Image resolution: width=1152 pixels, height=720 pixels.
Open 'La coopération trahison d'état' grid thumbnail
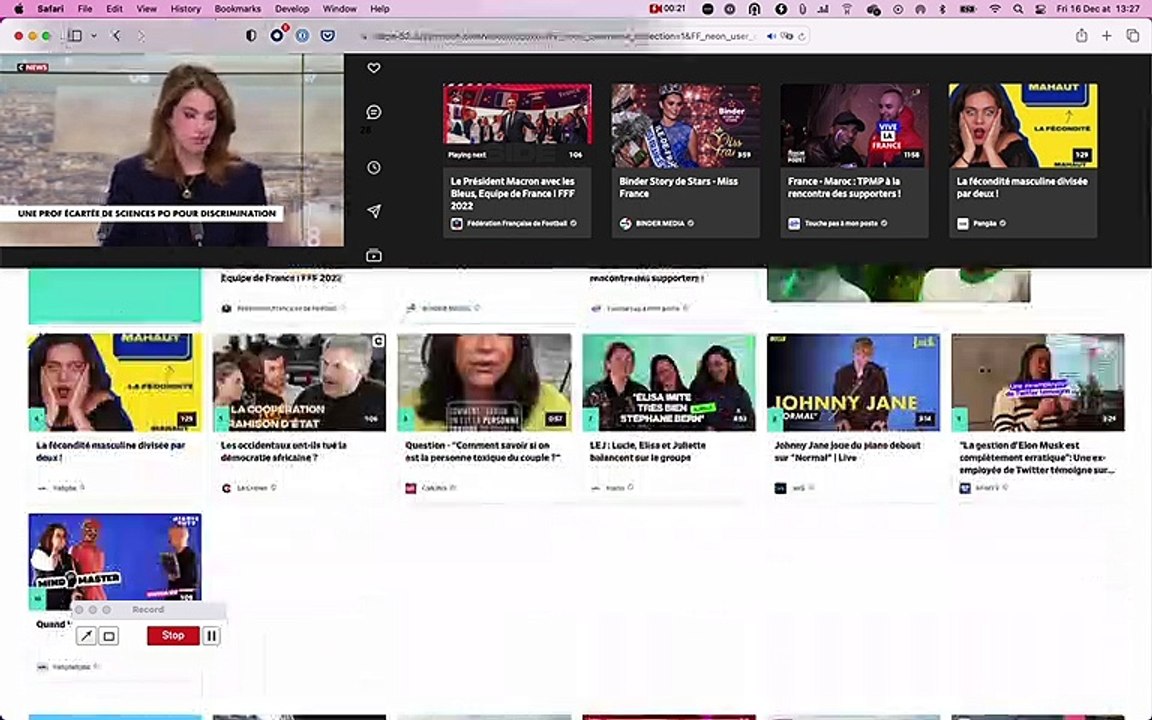coord(299,382)
